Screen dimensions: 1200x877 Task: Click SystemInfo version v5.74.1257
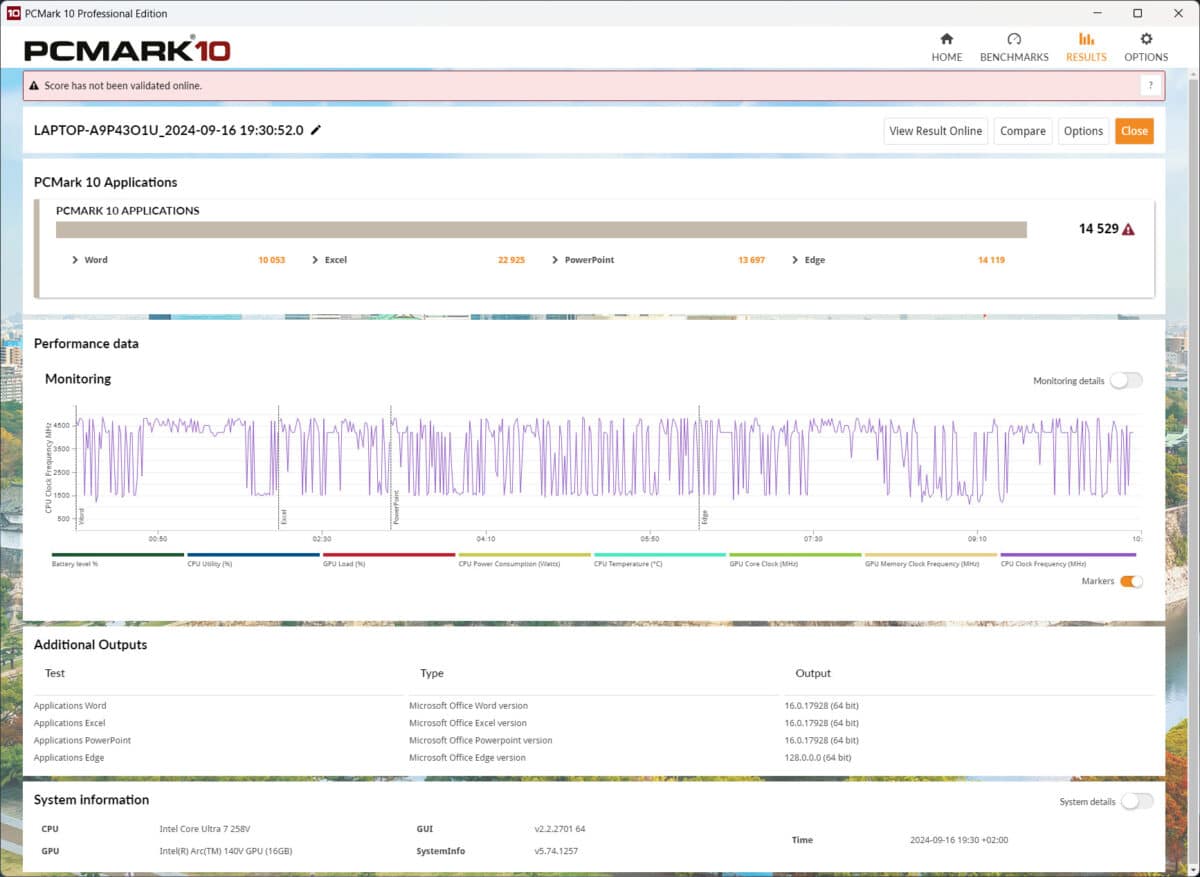click(556, 851)
